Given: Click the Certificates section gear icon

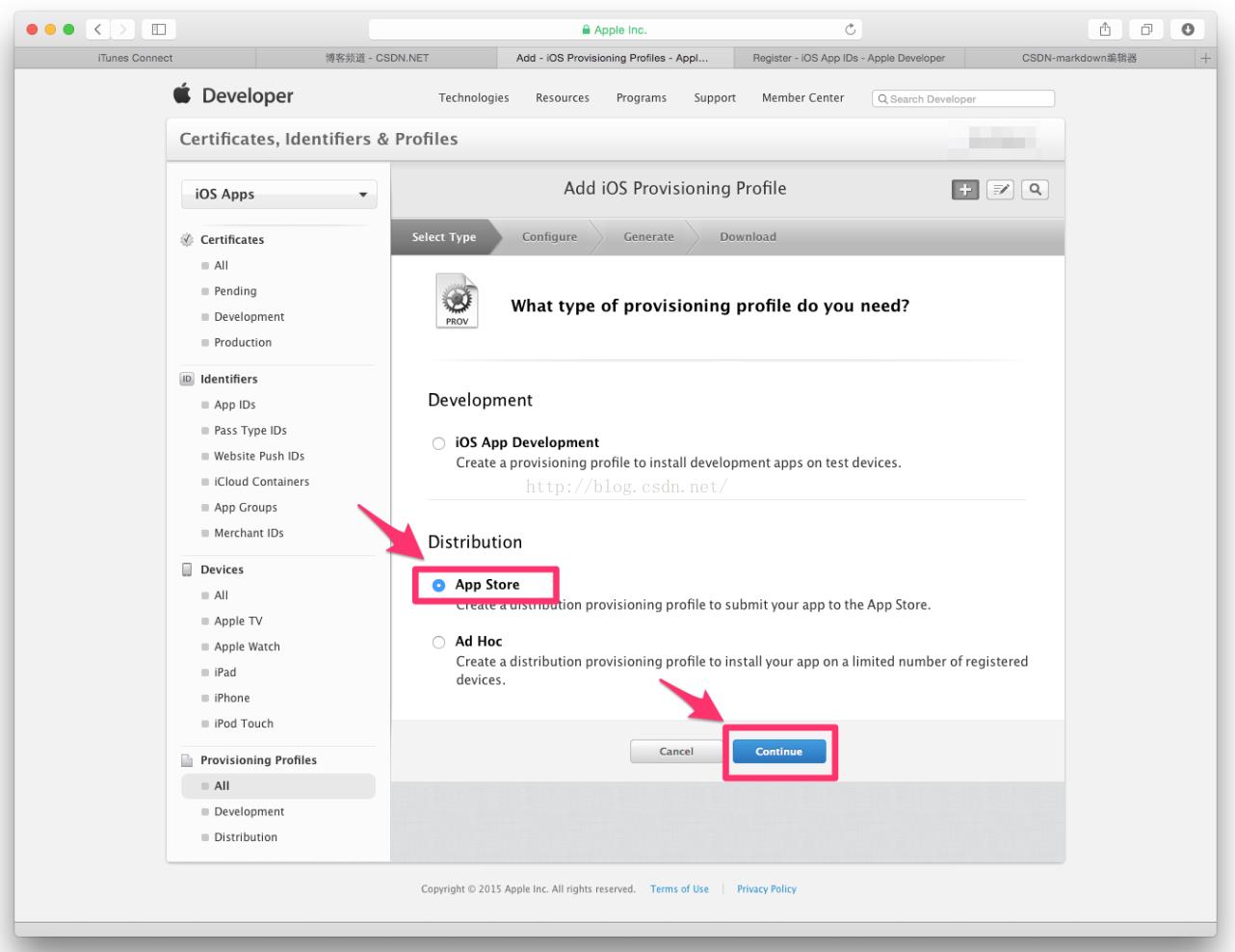Looking at the screenshot, I should pyautogui.click(x=187, y=240).
